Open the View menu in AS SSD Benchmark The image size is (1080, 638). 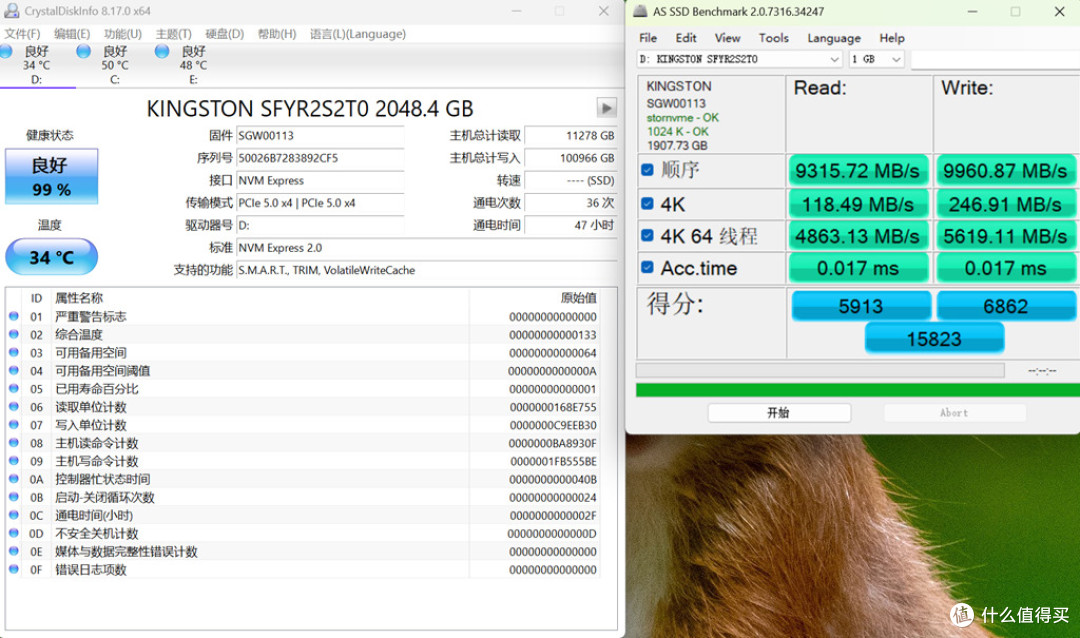(x=727, y=38)
